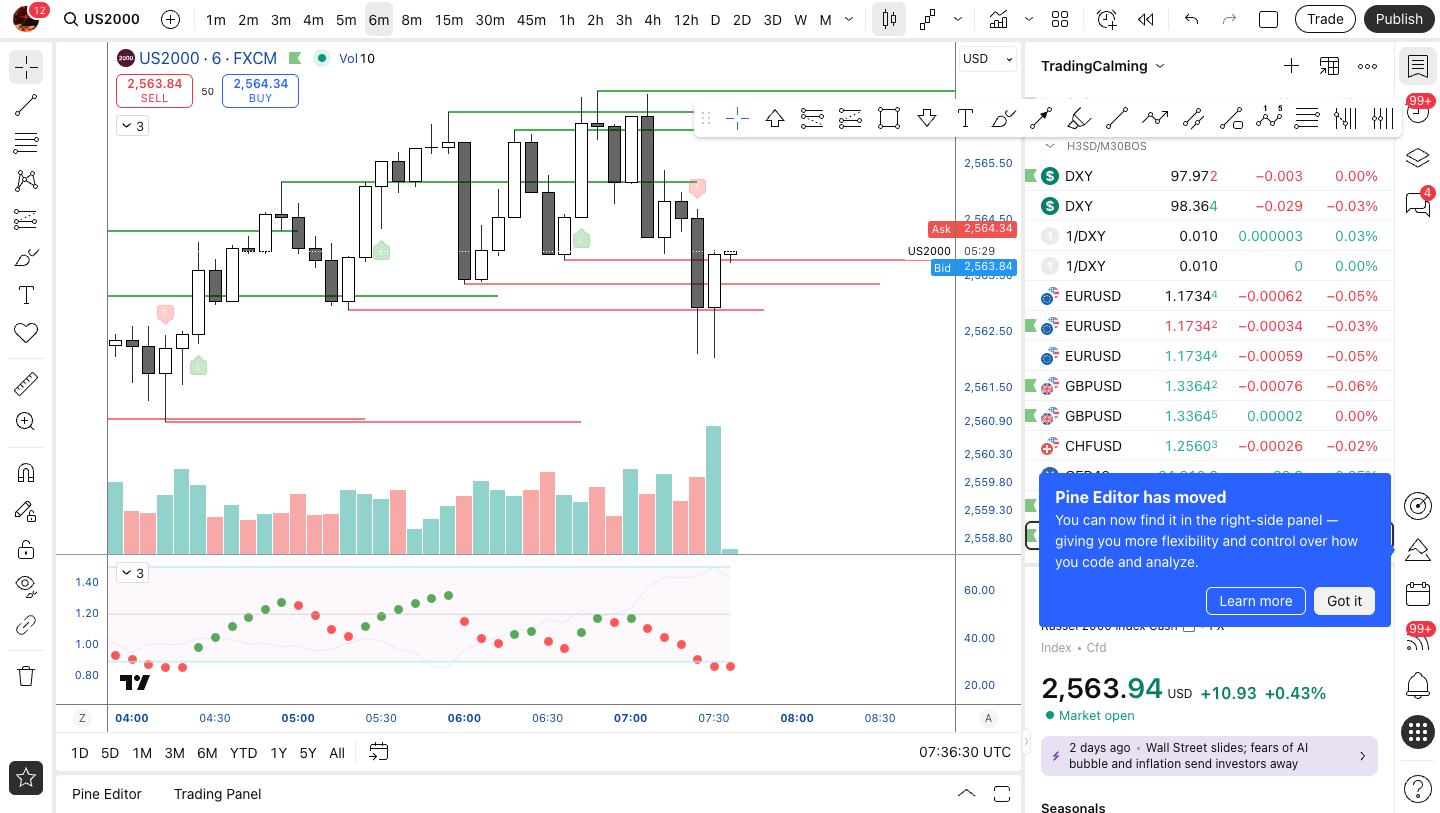Open the calendar icon in right sidebar
The width and height of the screenshot is (1440, 813).
[1417, 594]
